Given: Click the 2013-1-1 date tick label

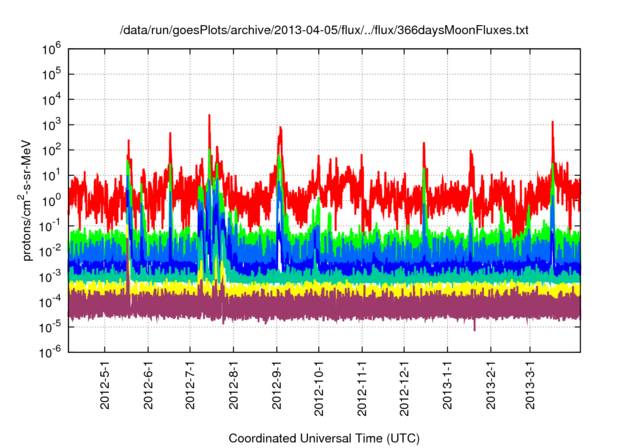Looking at the screenshot, I should (x=447, y=385).
